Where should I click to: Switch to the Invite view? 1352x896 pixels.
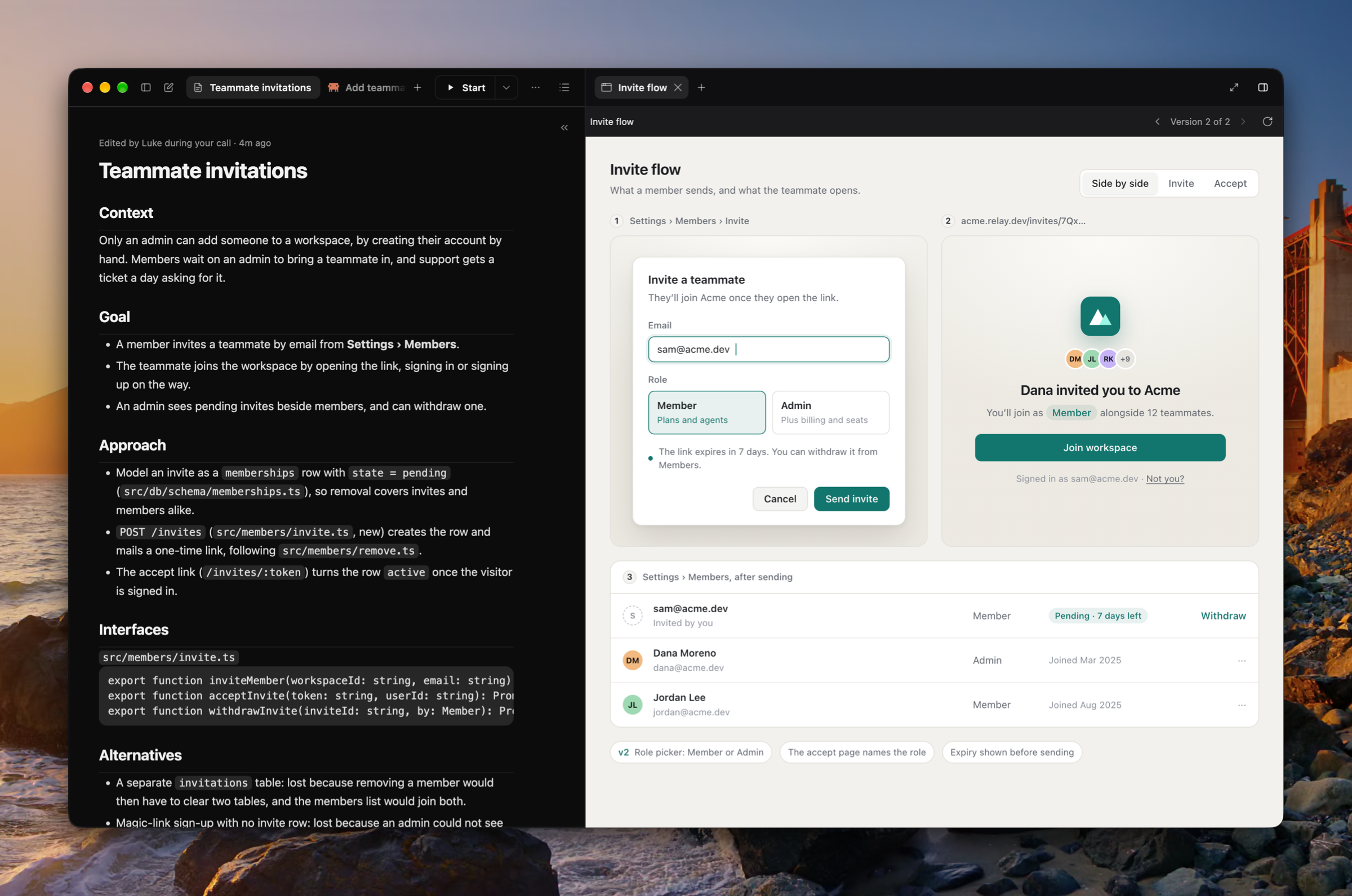pyautogui.click(x=1181, y=184)
